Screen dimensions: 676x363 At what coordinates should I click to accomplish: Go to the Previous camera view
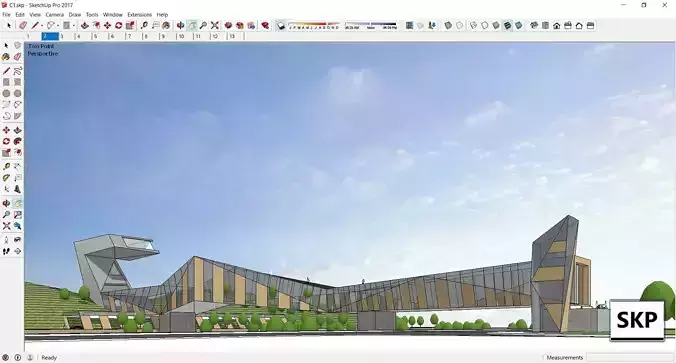click(x=17, y=226)
